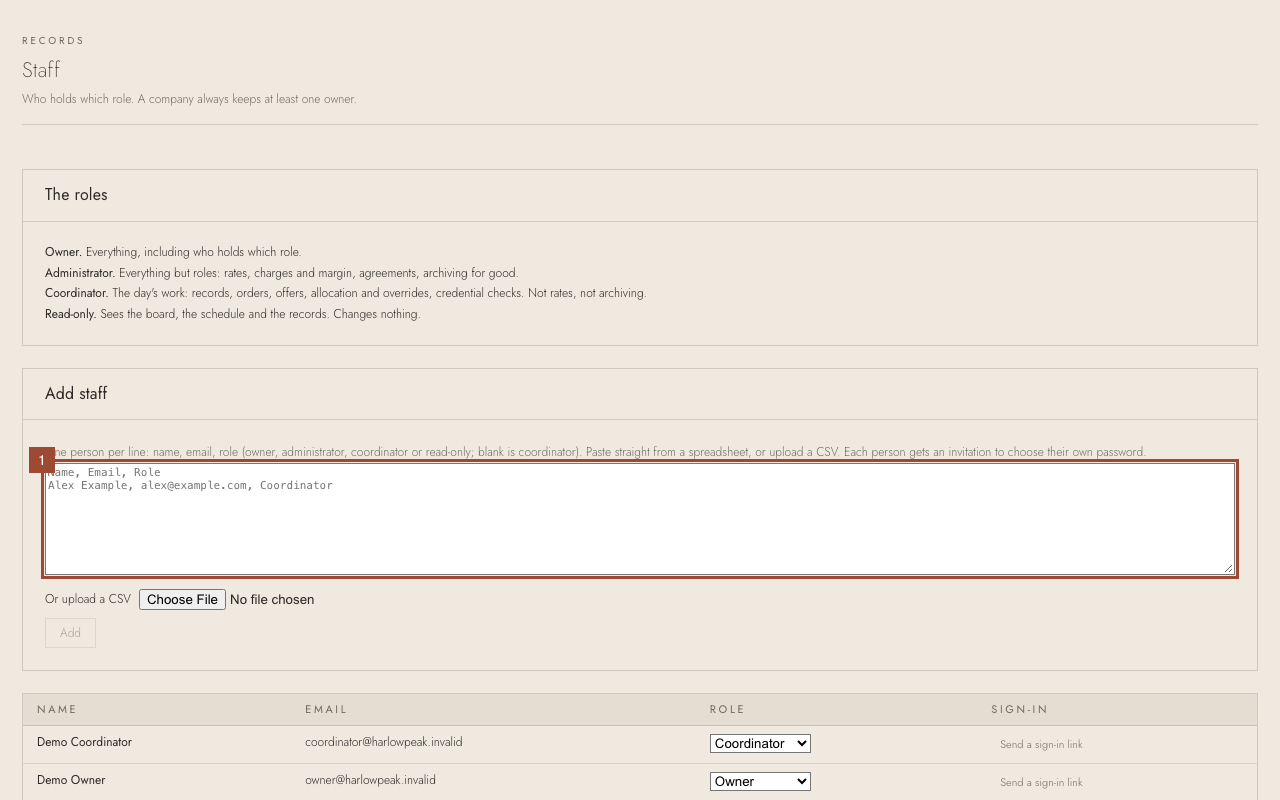Open the role dropdown for Demo Coordinator
The width and height of the screenshot is (1280, 800).
tap(760, 743)
